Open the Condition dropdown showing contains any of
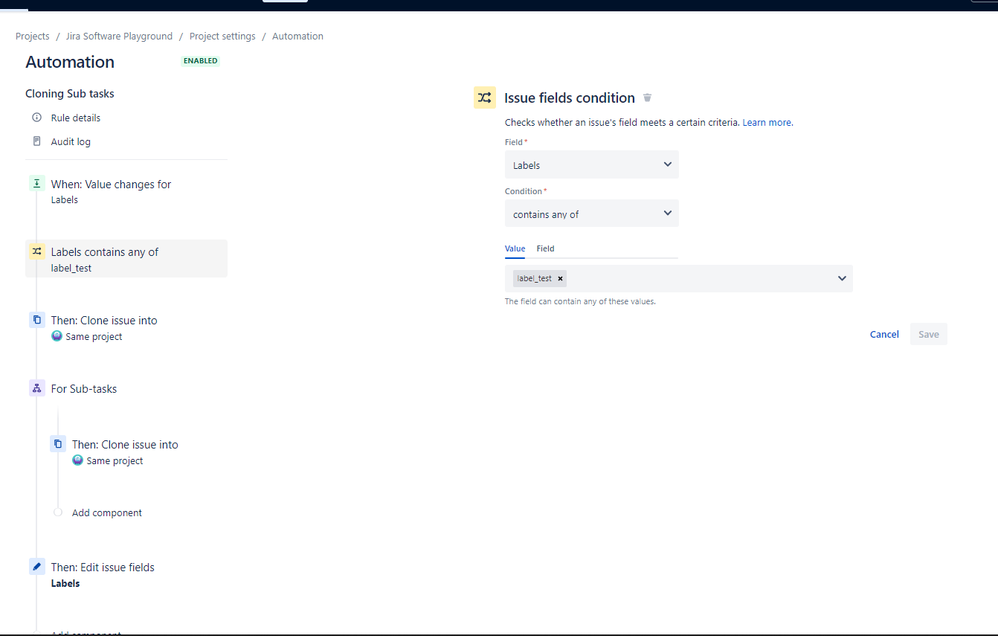Viewport: 998px width, 636px height. tap(591, 214)
